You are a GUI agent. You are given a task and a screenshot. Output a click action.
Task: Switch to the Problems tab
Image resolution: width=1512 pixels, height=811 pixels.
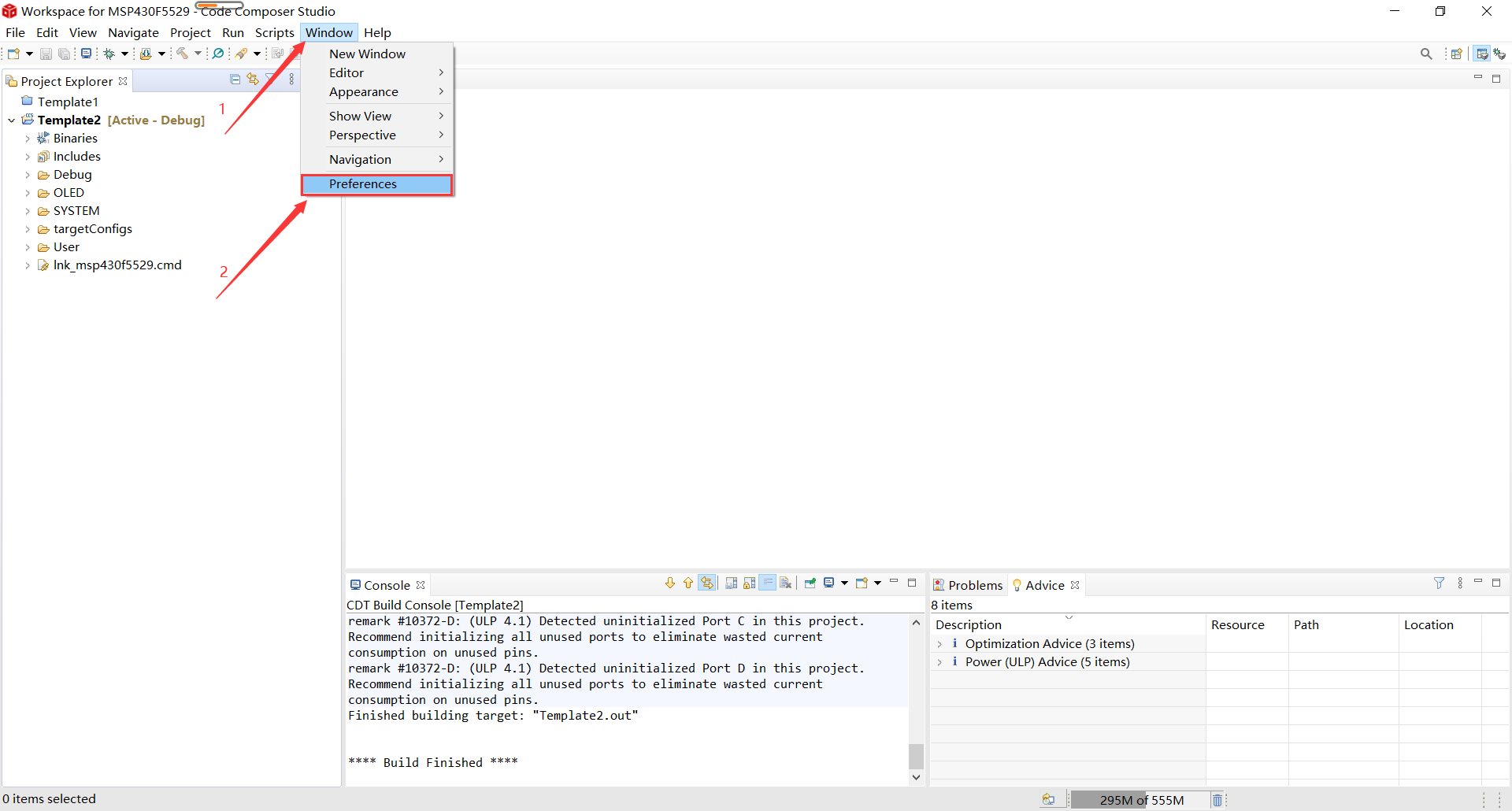tap(968, 585)
